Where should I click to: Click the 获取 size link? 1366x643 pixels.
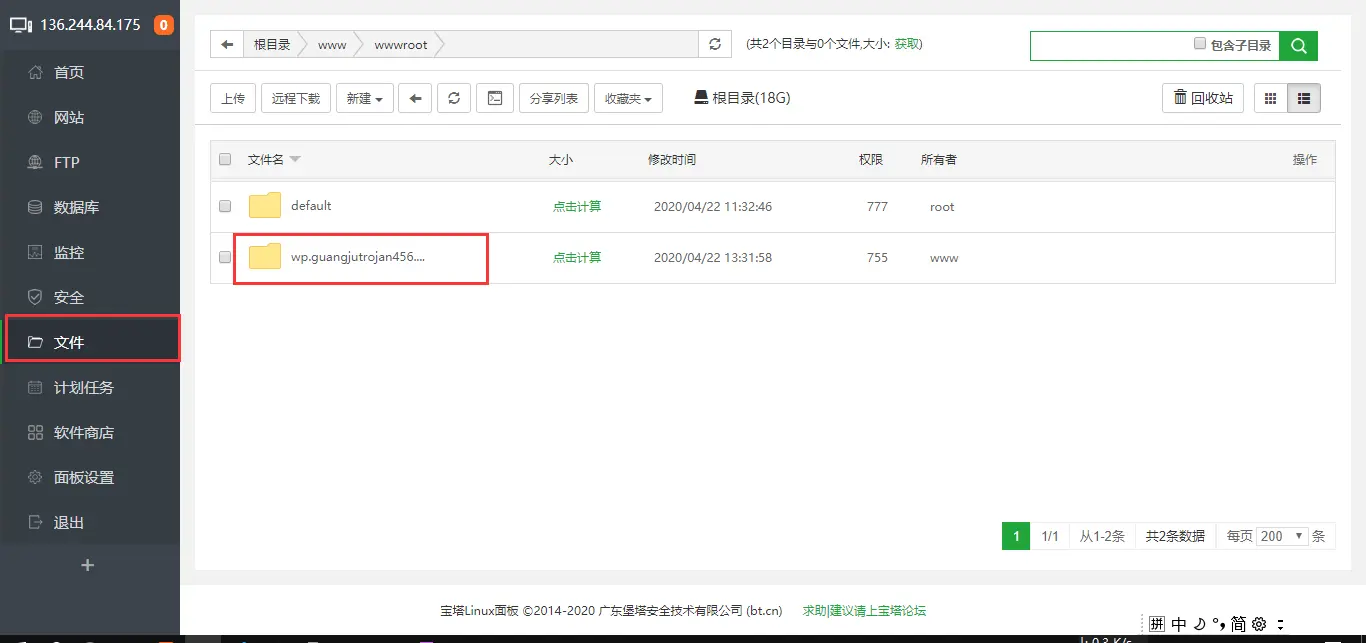(907, 44)
